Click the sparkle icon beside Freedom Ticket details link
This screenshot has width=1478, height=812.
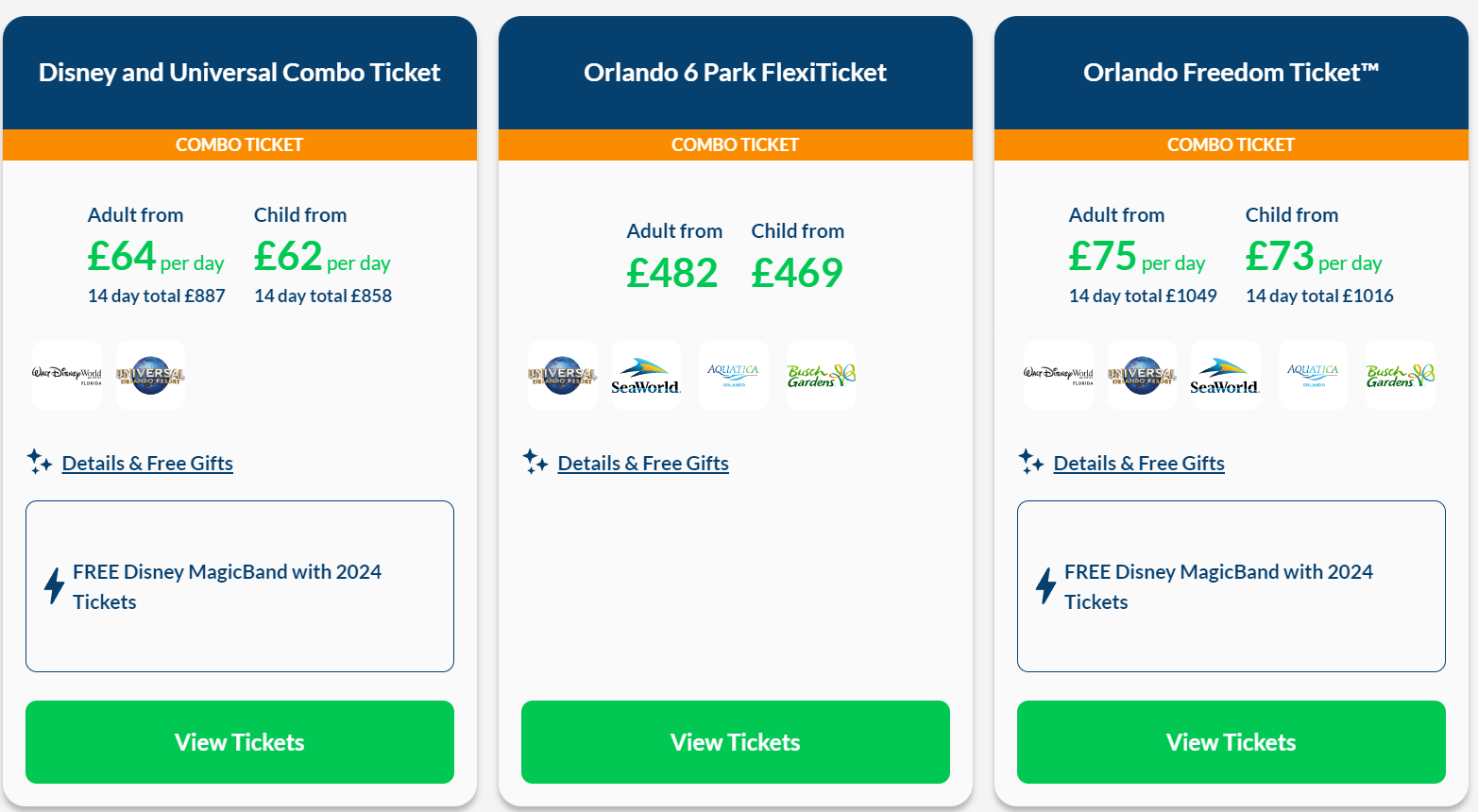1030,462
